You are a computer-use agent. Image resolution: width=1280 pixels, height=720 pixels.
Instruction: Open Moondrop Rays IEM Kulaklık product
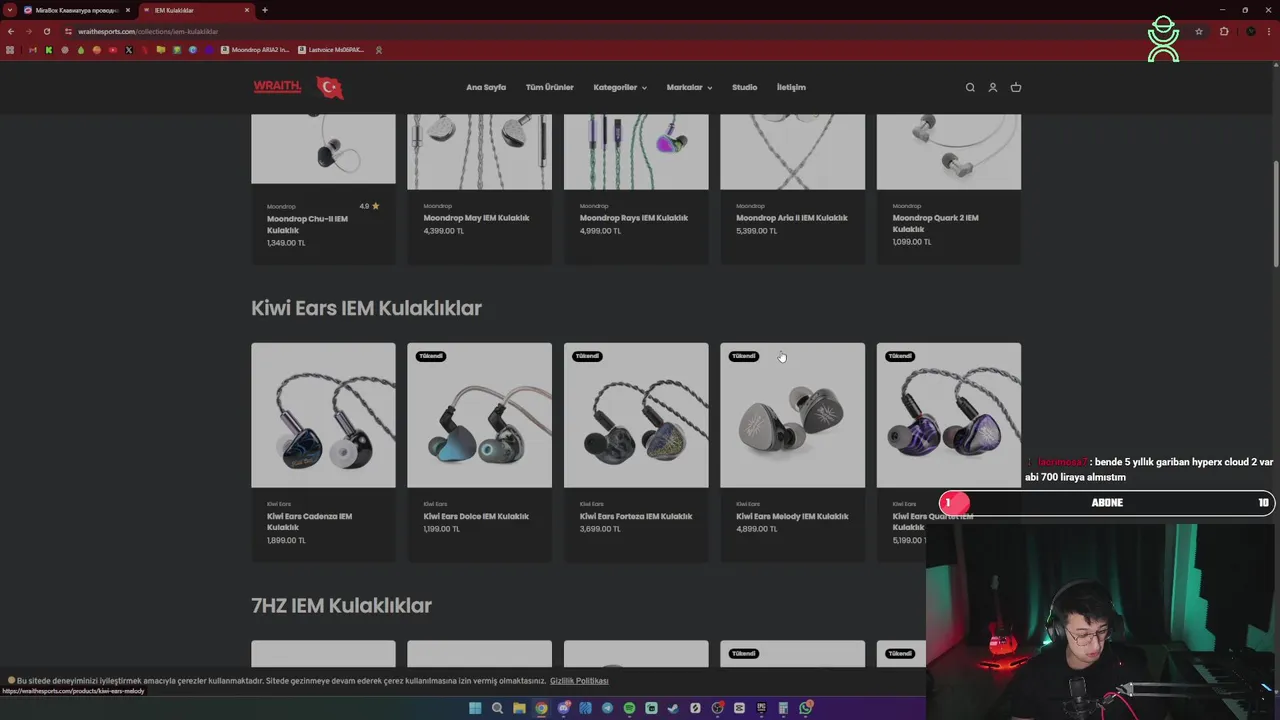(633, 218)
